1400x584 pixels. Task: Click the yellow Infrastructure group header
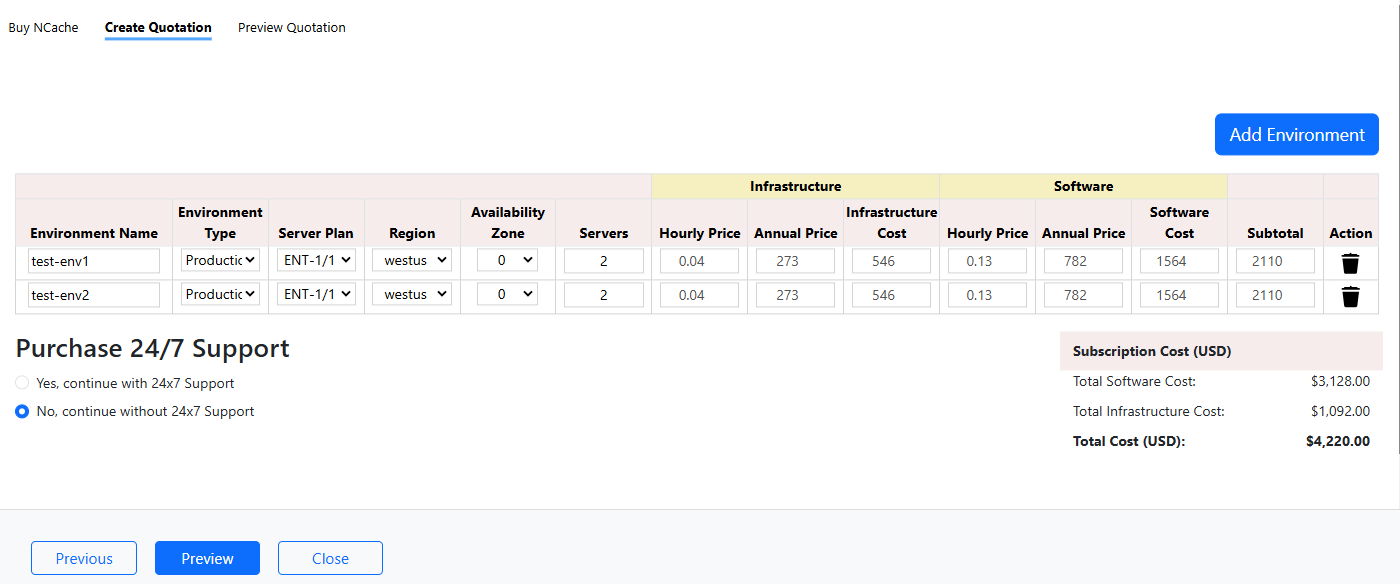coord(795,186)
